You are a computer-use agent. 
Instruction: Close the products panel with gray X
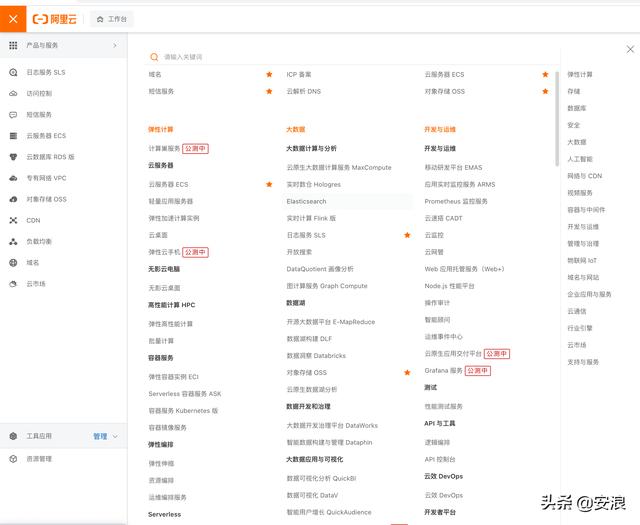tap(630, 49)
